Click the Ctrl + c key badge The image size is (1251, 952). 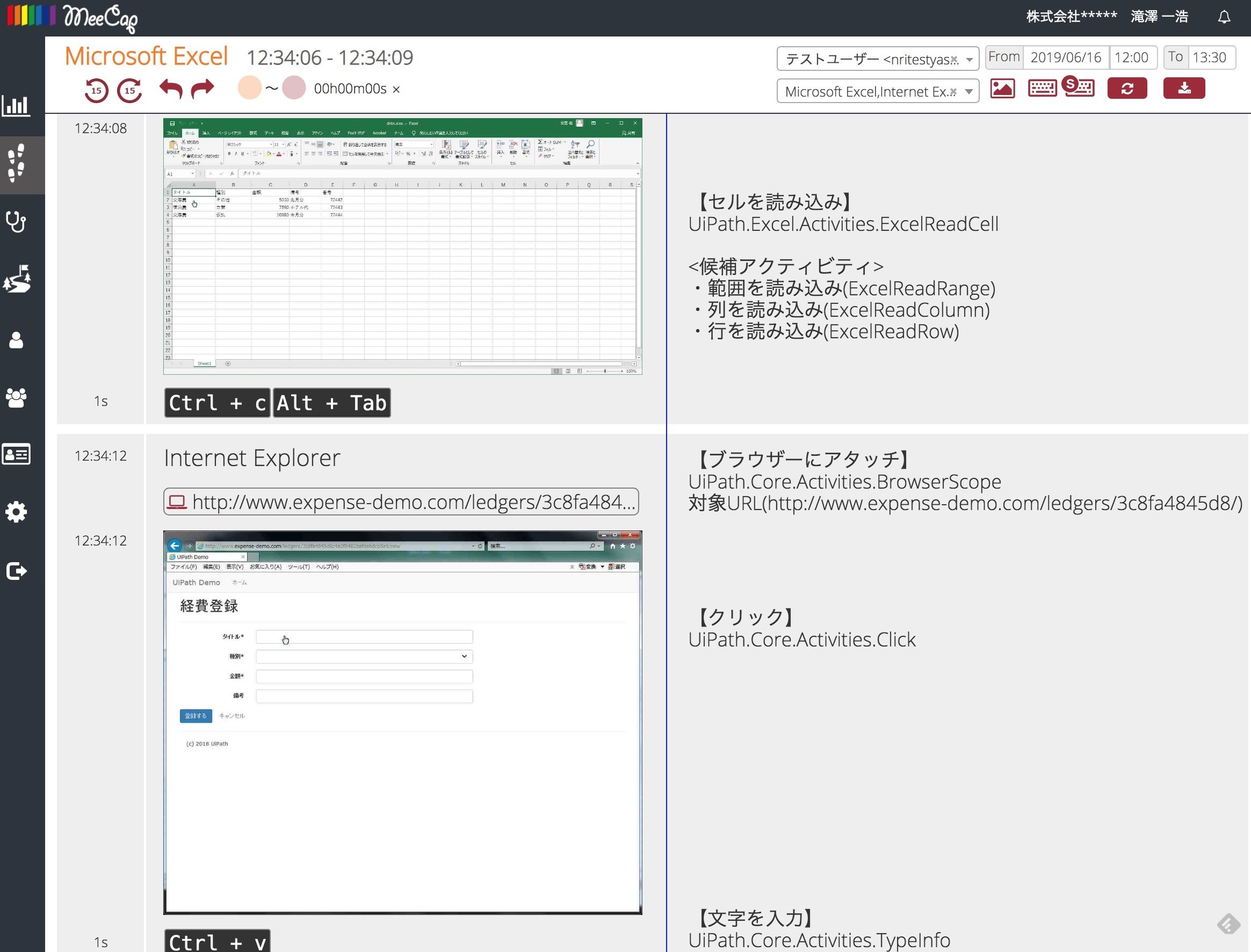[217, 403]
